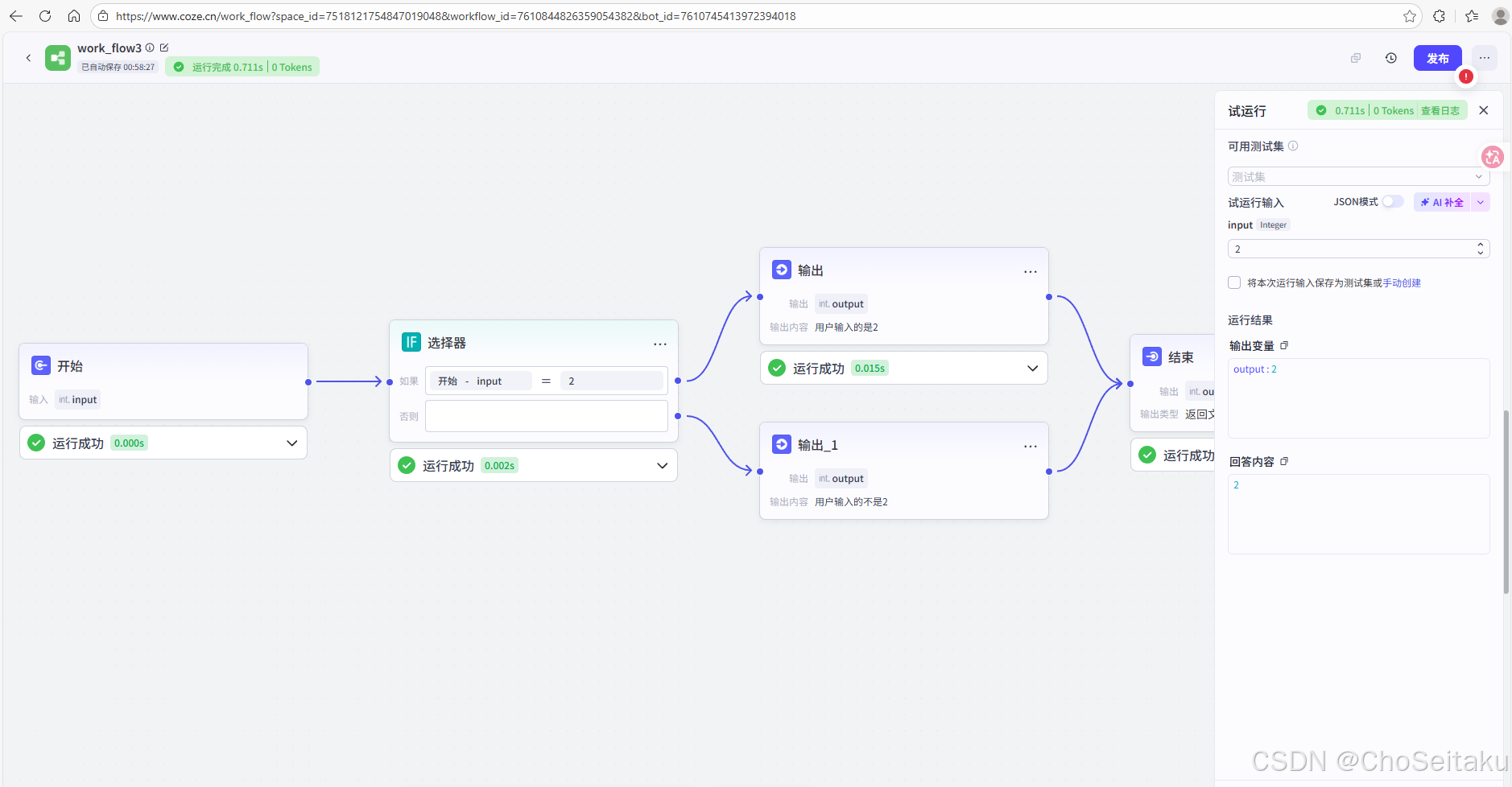Click the 输出 node icon
Screen dimensions: 1512x787
tap(782, 270)
